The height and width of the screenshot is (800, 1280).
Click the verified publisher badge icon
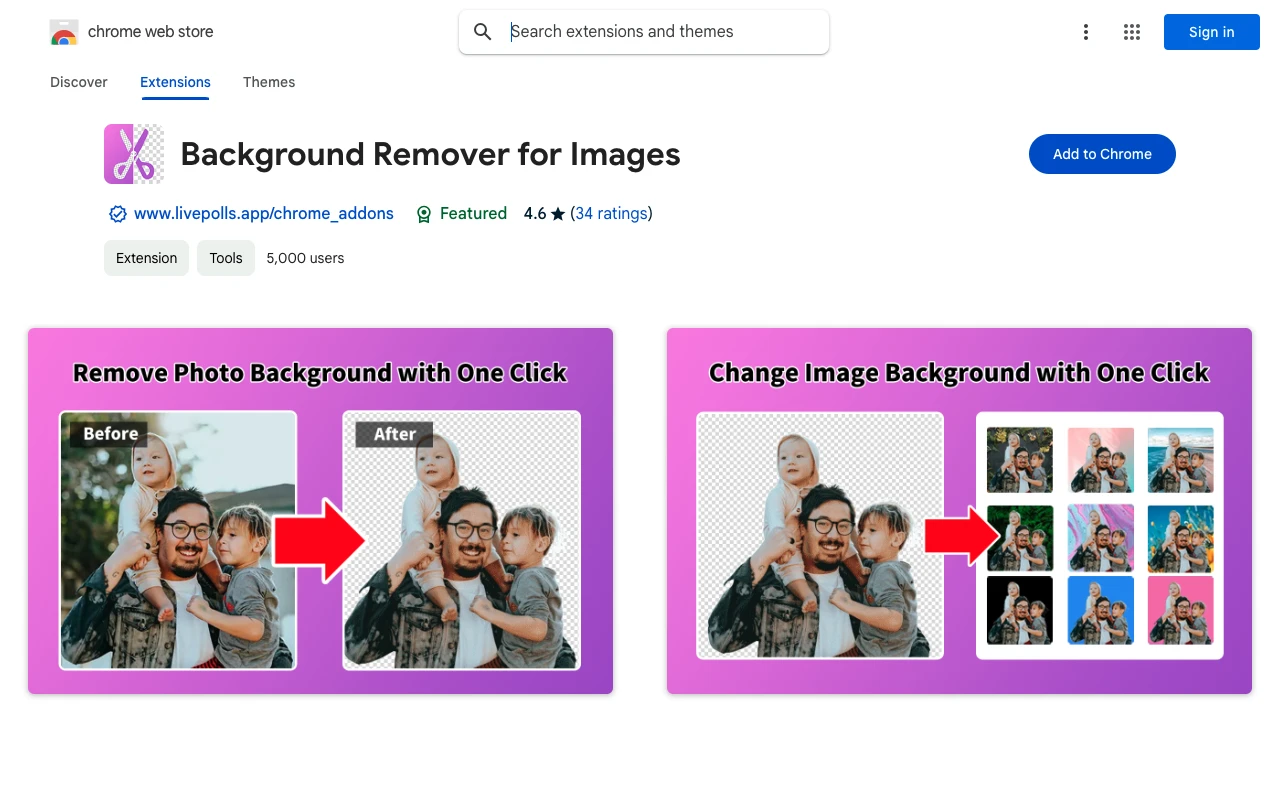point(118,214)
